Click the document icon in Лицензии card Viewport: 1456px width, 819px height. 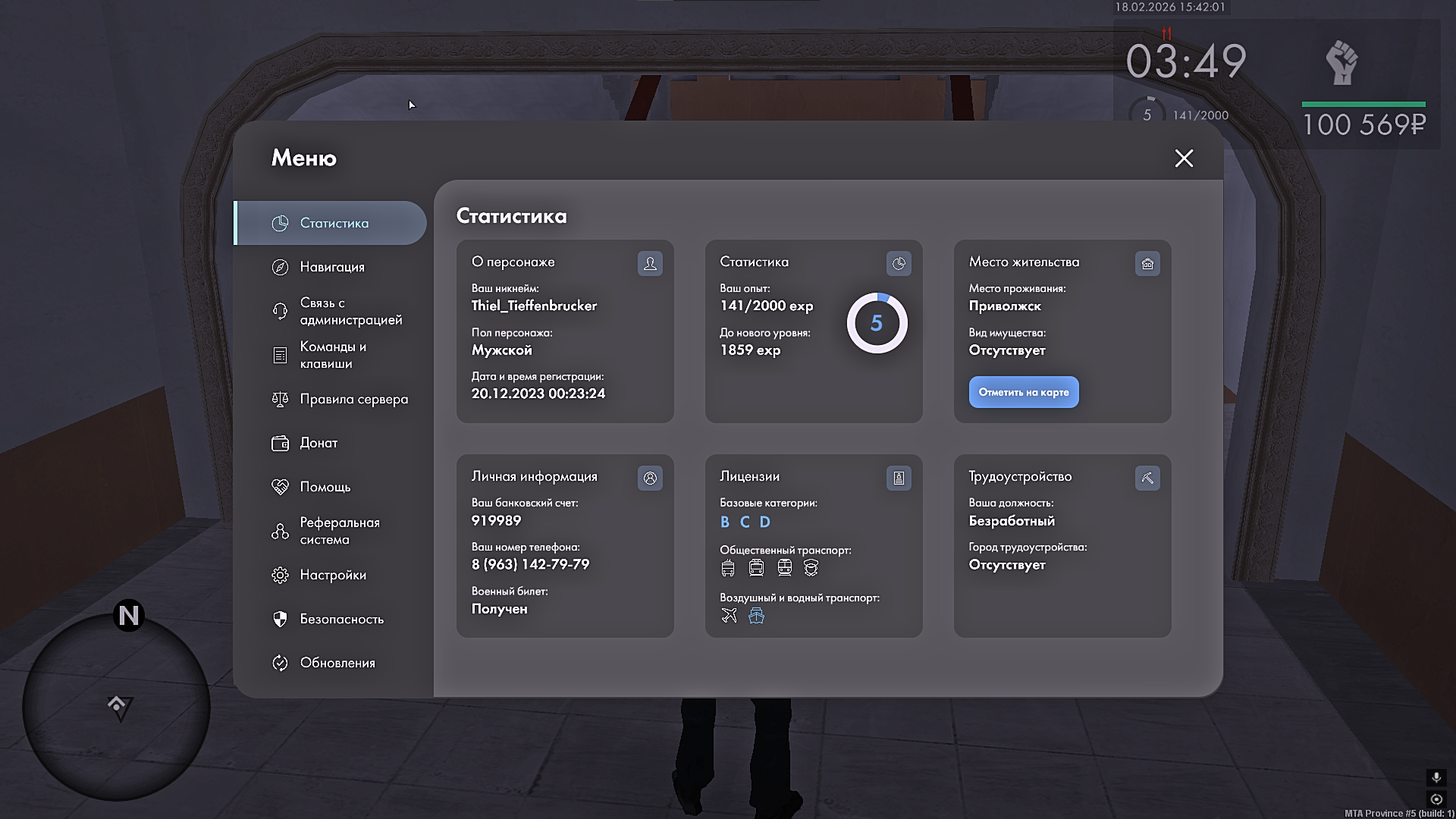(899, 478)
